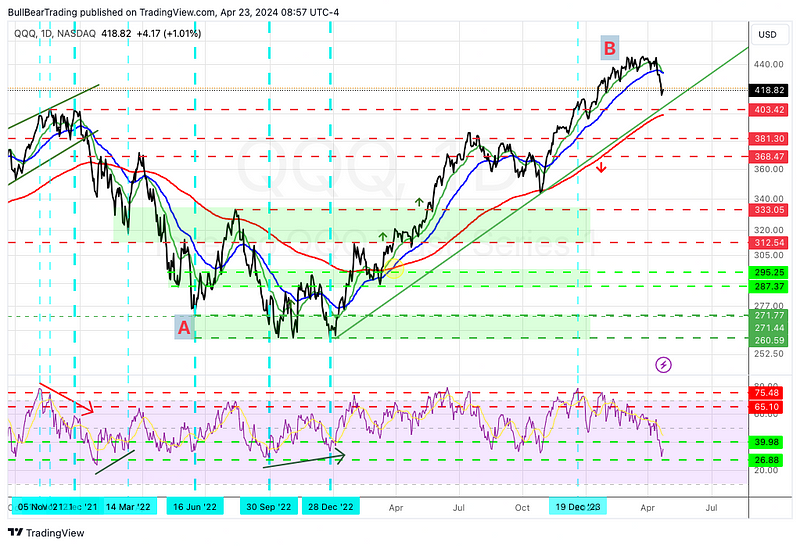800x546 pixels.
Task: Click the 305.00 price axis value
Action: [768, 255]
